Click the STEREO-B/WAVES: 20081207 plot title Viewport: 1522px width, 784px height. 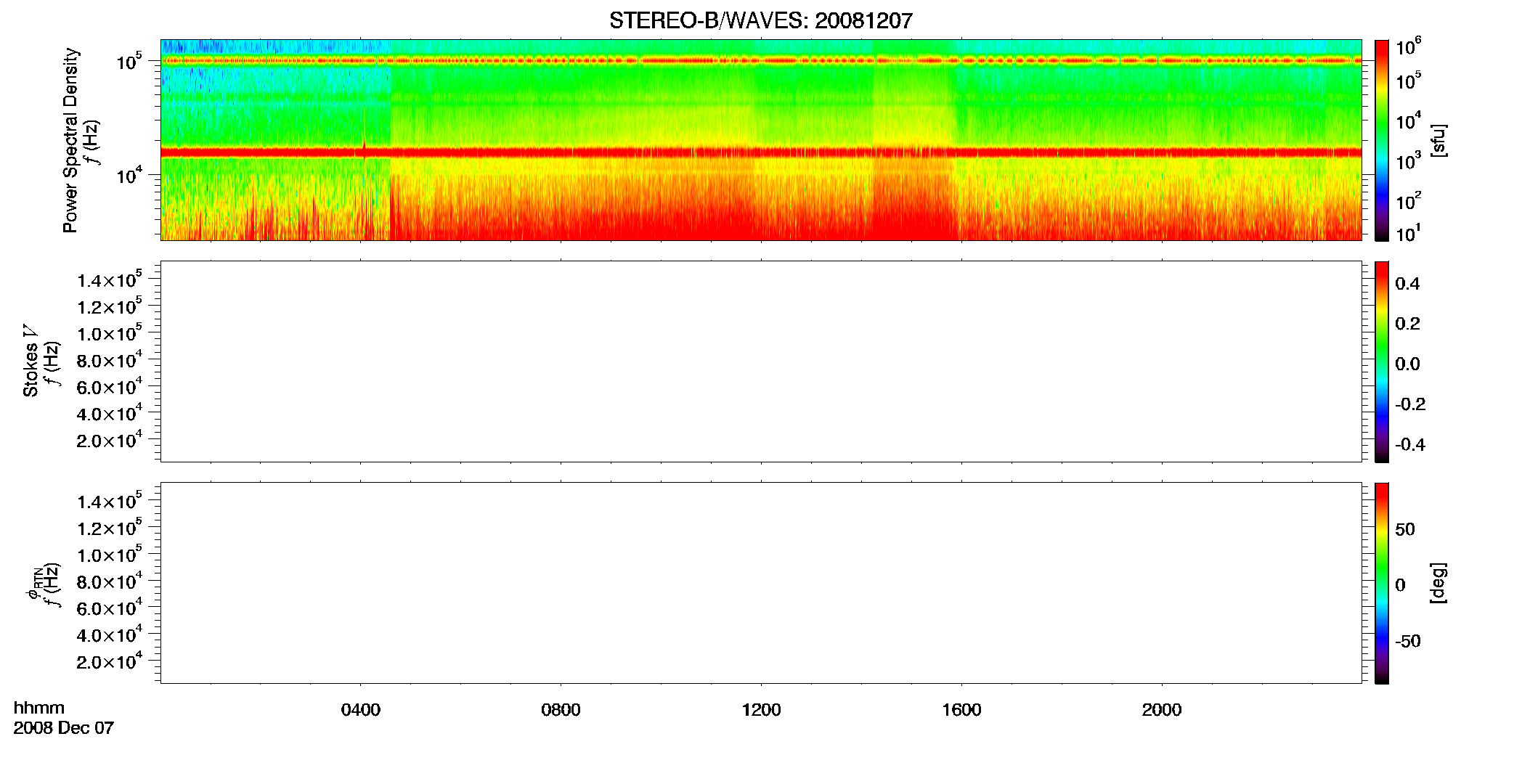click(x=760, y=20)
